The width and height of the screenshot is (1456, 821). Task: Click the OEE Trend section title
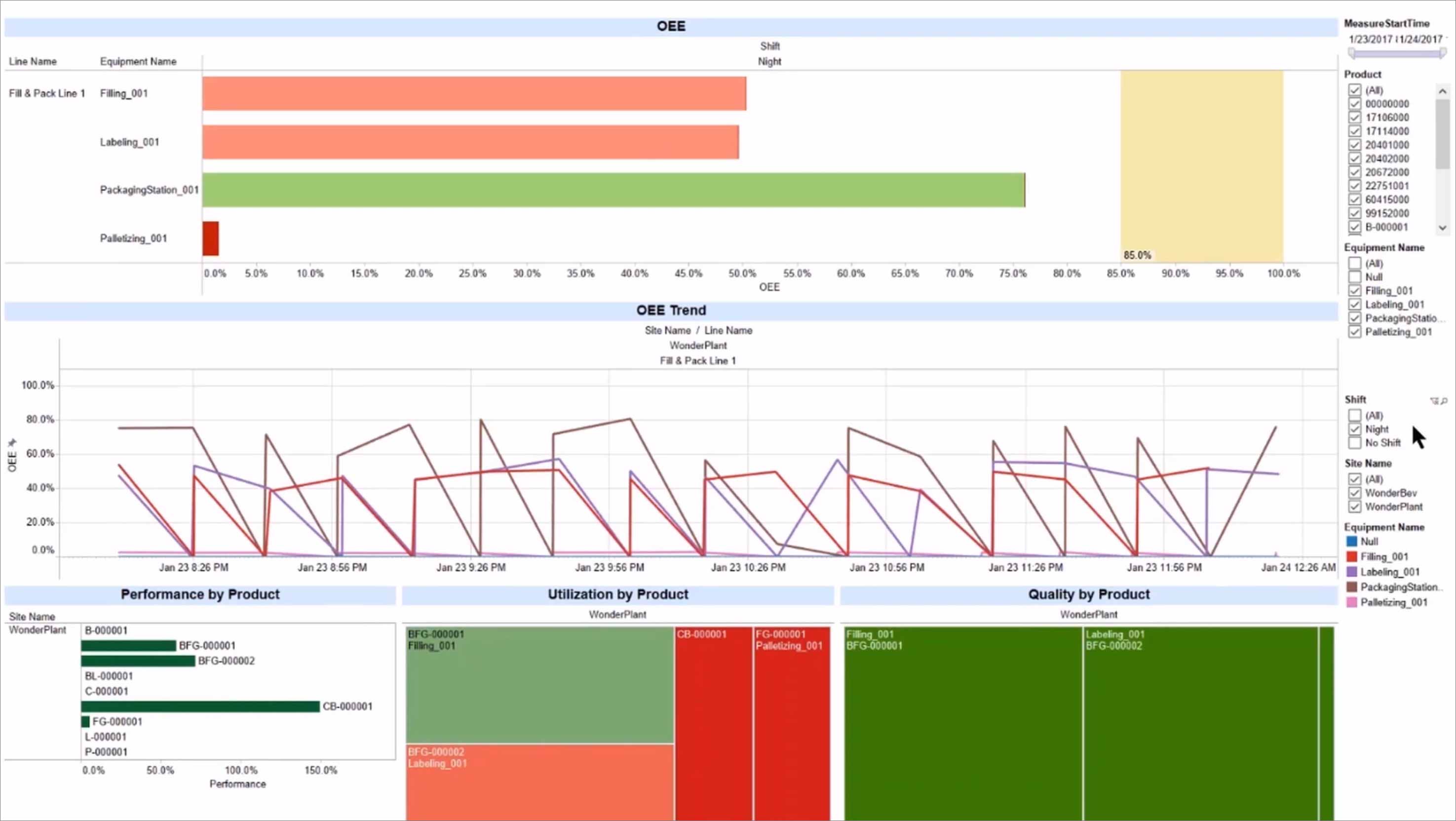point(671,311)
